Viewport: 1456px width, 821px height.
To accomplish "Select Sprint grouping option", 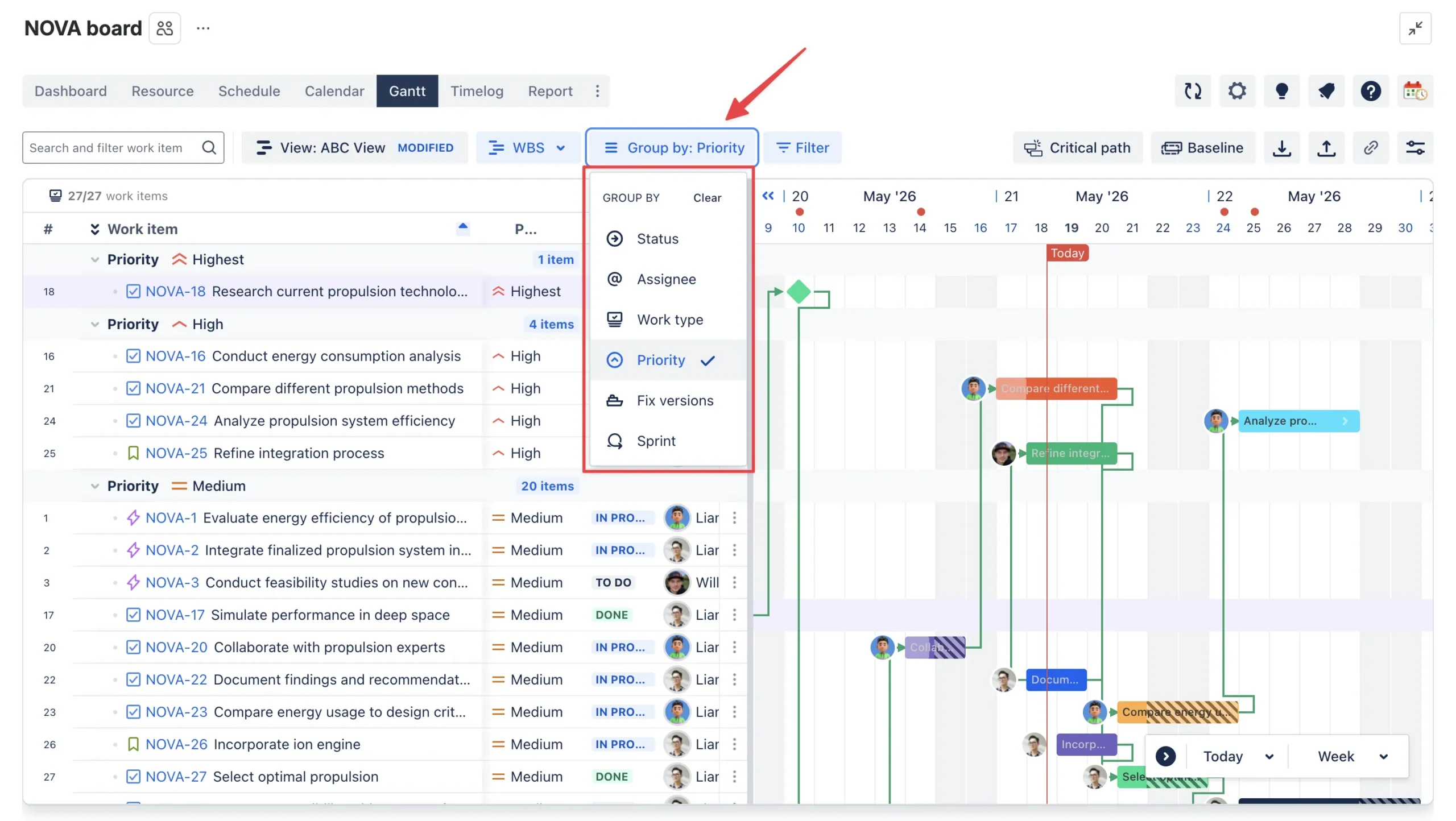I will coord(668,441).
